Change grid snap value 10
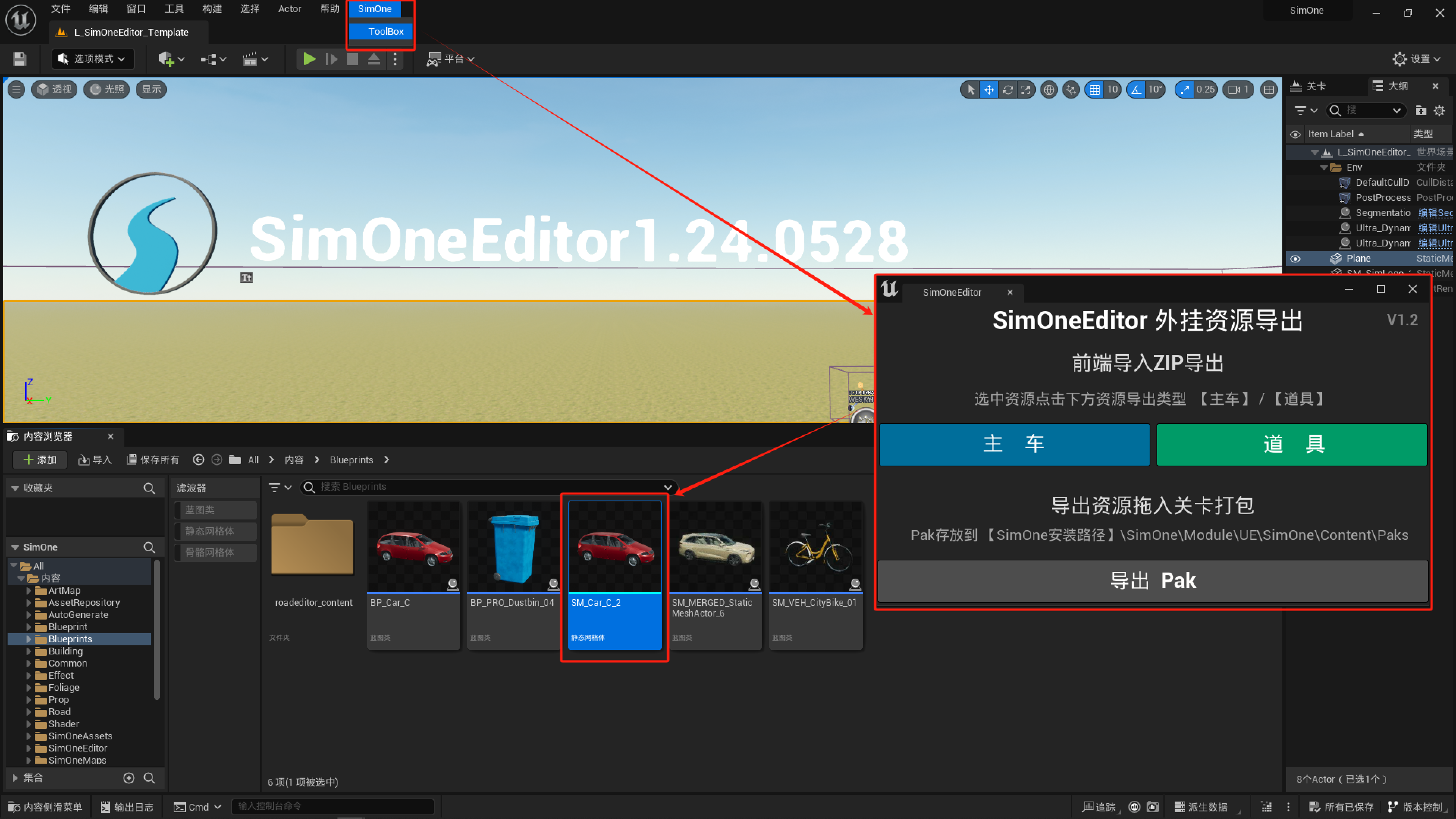The image size is (1456, 819). pyautogui.click(x=1112, y=89)
